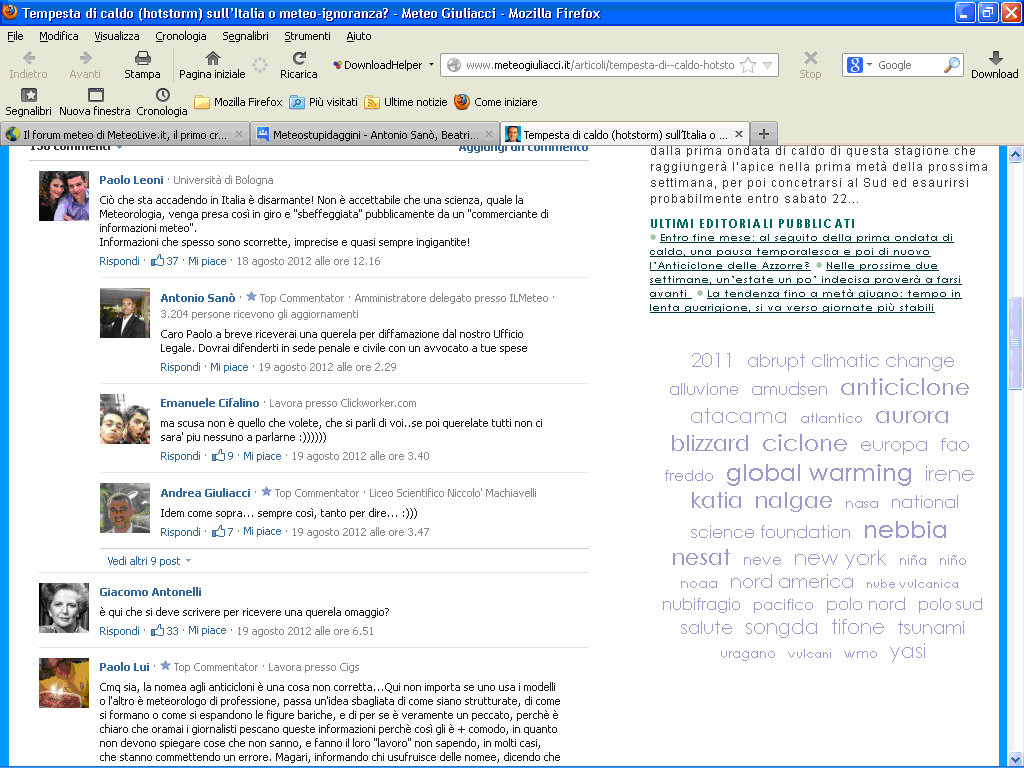Screen dimensions: 1024x768
Task: Click the page vertical scrollbar thumb
Action: click(x=1015, y=343)
